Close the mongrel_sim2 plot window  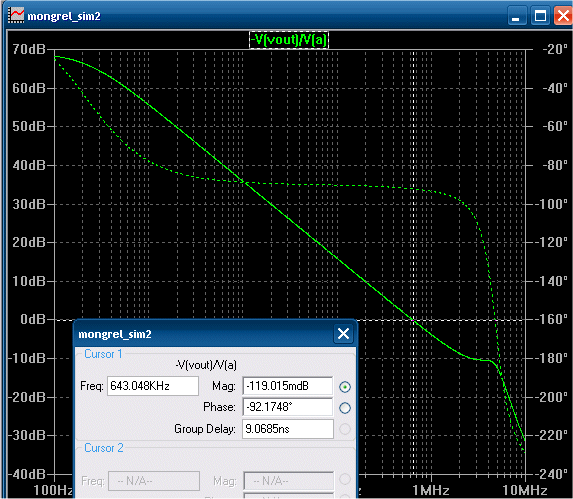coord(563,16)
